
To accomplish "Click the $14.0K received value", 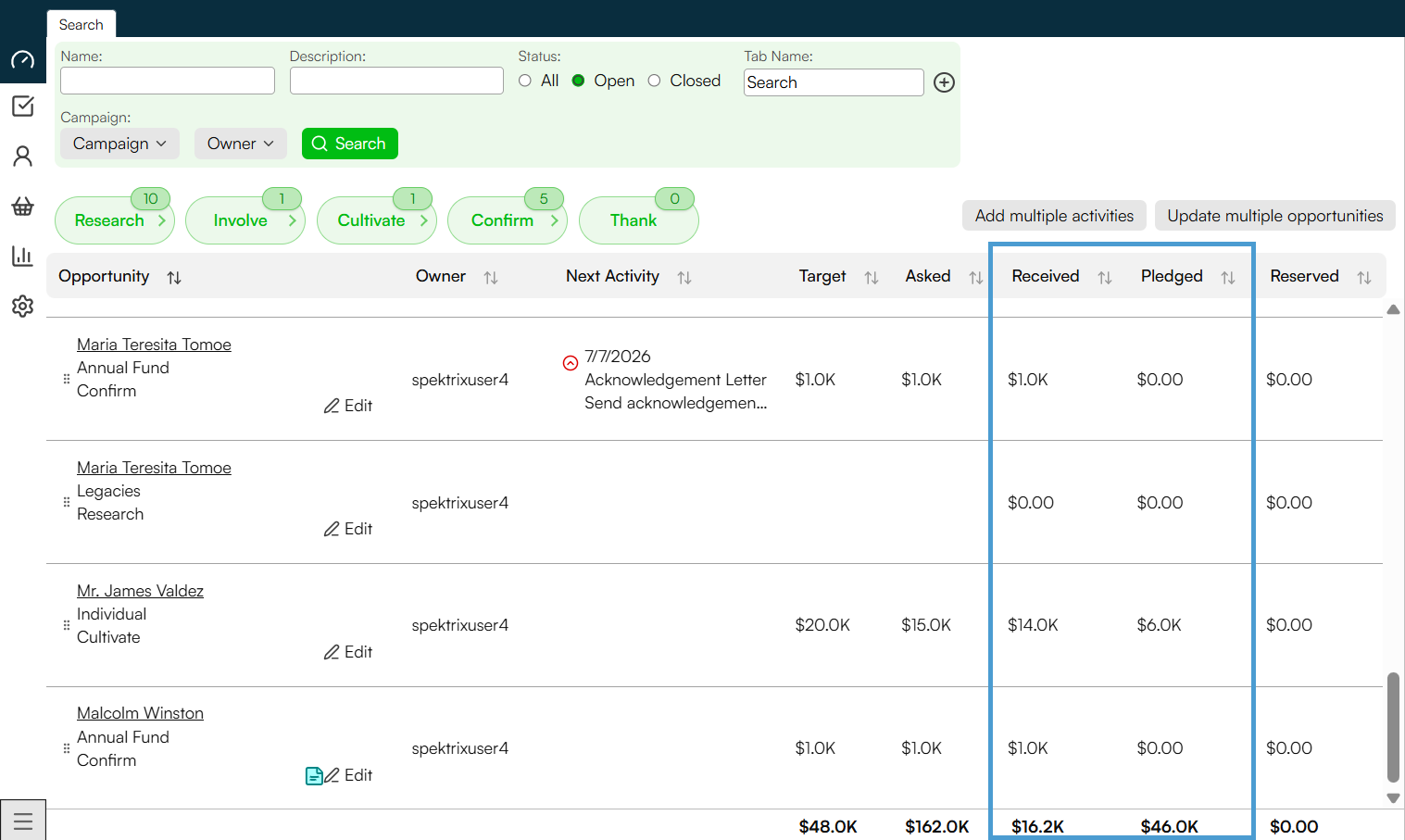I will (1033, 625).
